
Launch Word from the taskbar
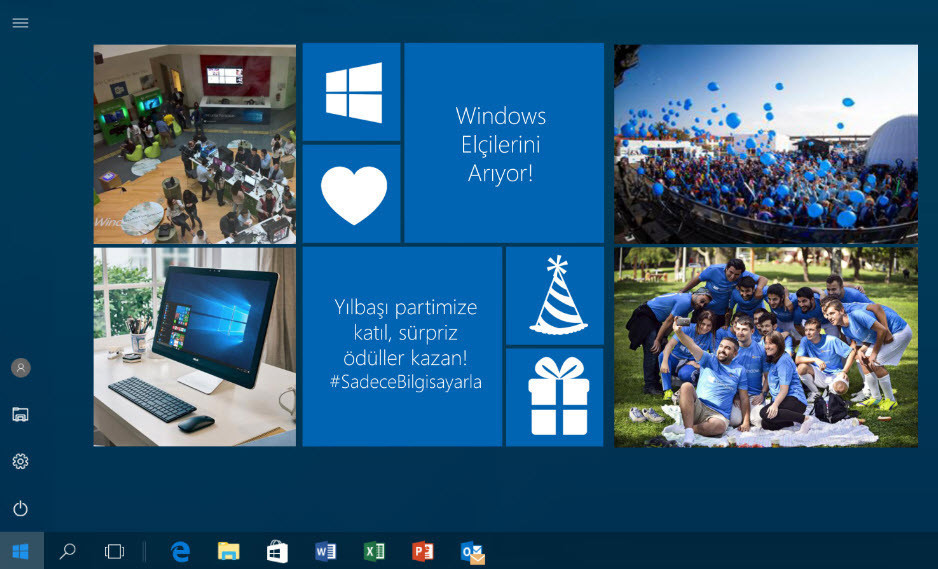325,551
